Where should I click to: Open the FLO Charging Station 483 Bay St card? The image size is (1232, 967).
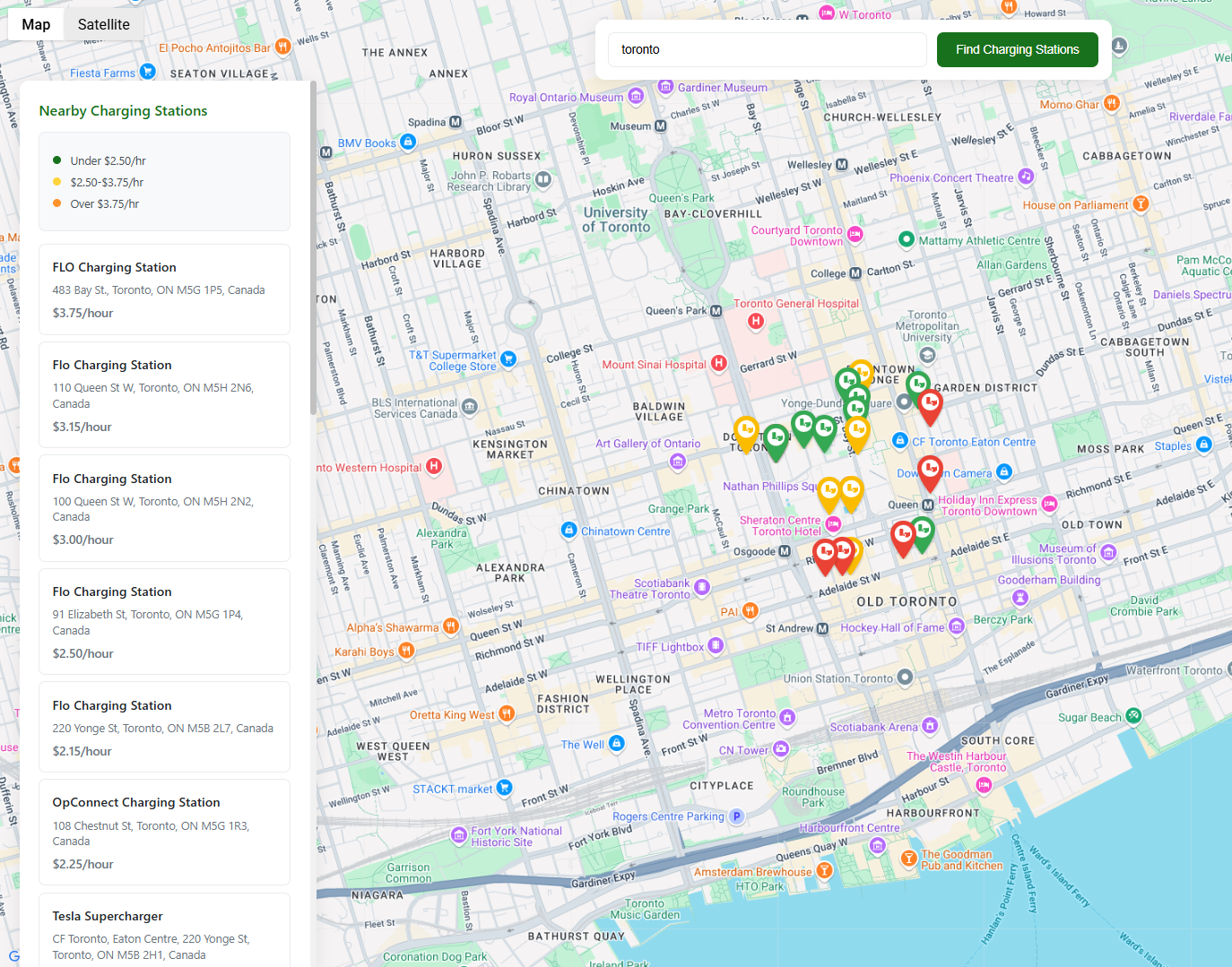coord(164,289)
